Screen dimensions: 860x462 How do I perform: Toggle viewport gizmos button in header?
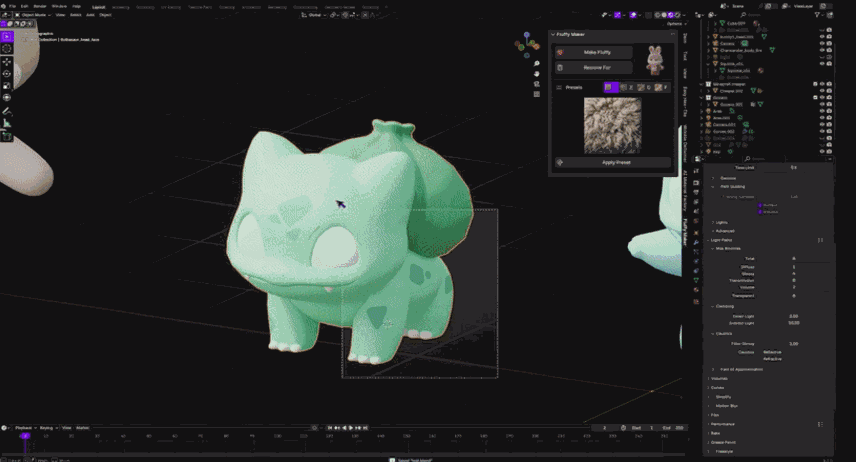(618, 15)
